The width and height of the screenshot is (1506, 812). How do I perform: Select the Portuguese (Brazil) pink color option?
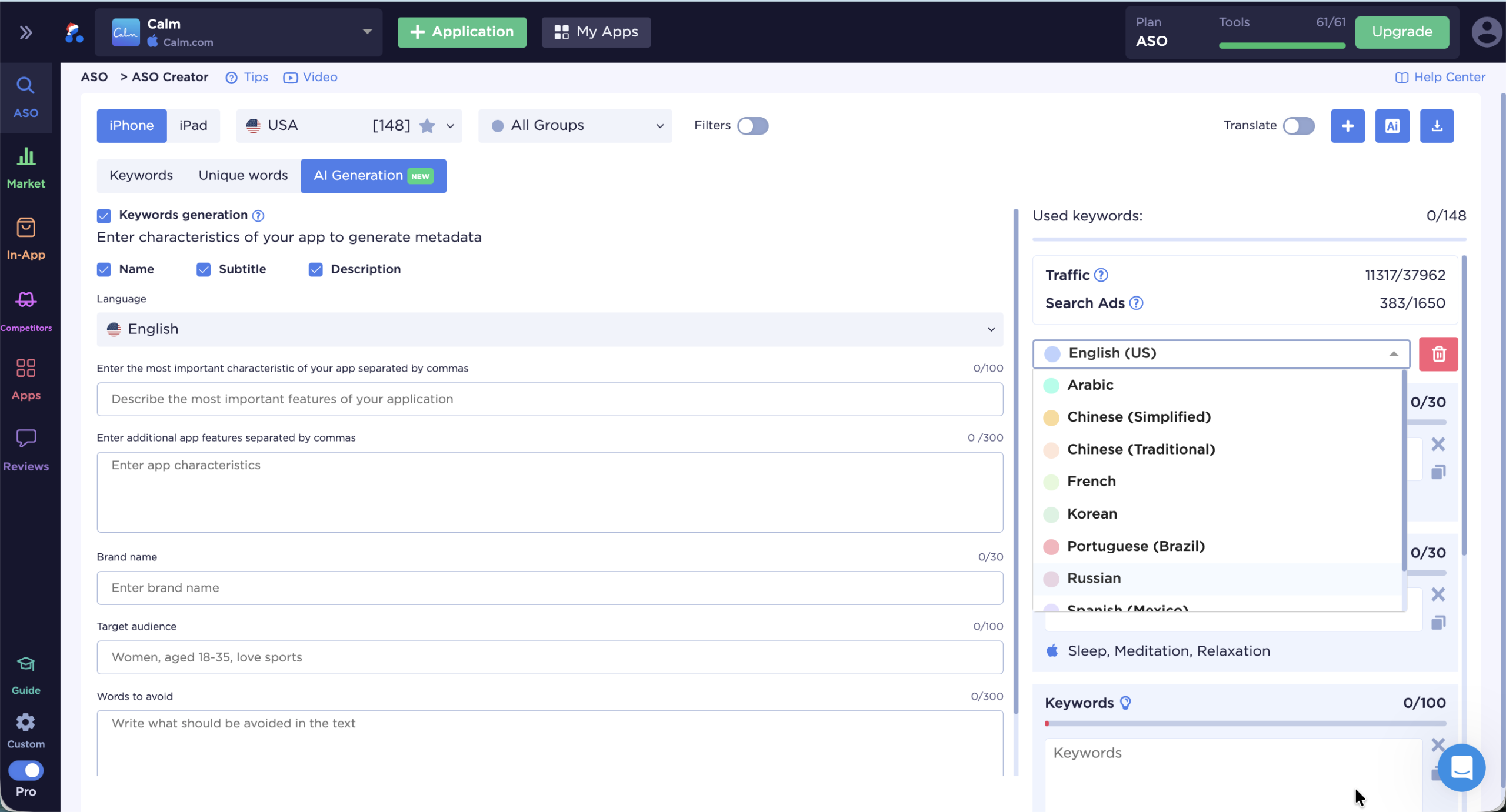1135,546
